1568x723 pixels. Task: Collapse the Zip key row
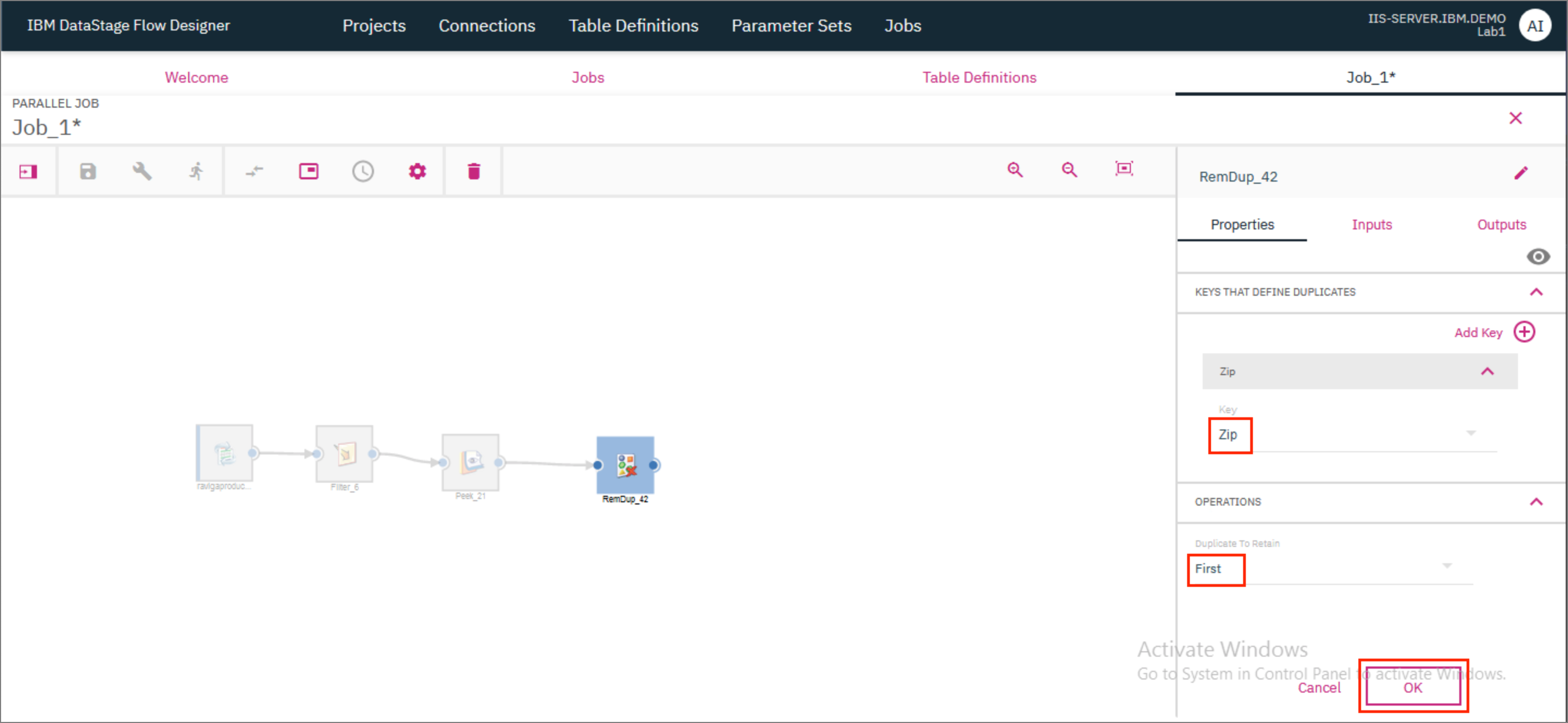(1487, 371)
